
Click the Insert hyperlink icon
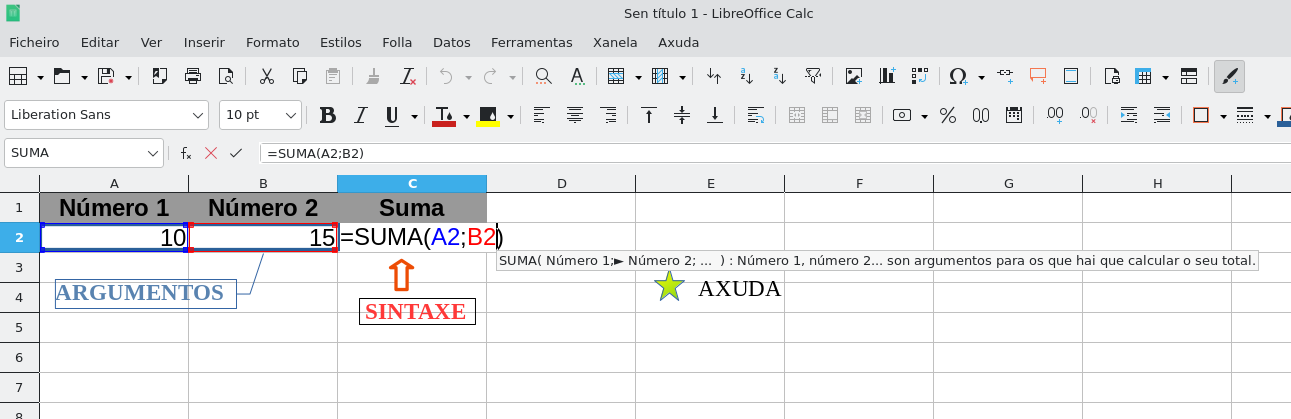tap(1004, 76)
